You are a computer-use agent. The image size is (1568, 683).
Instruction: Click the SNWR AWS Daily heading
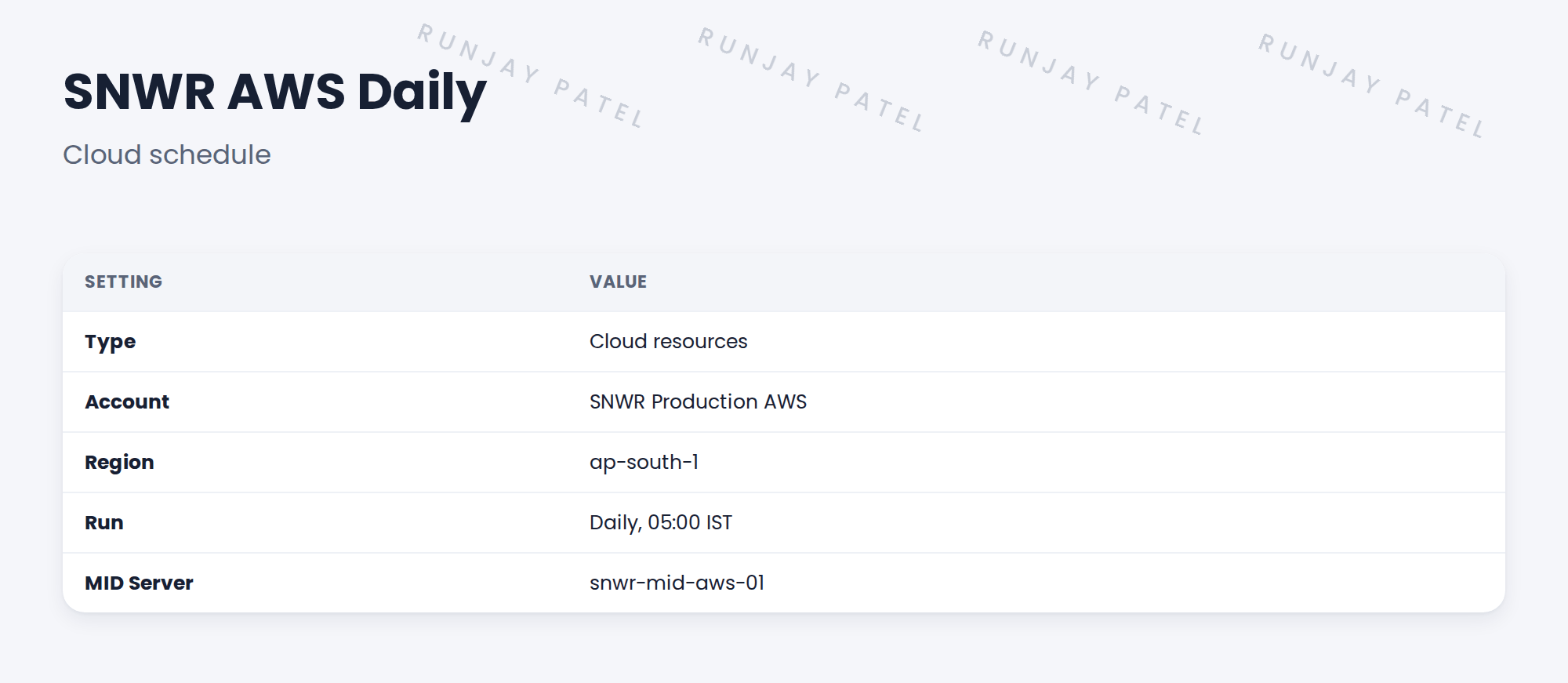274,93
